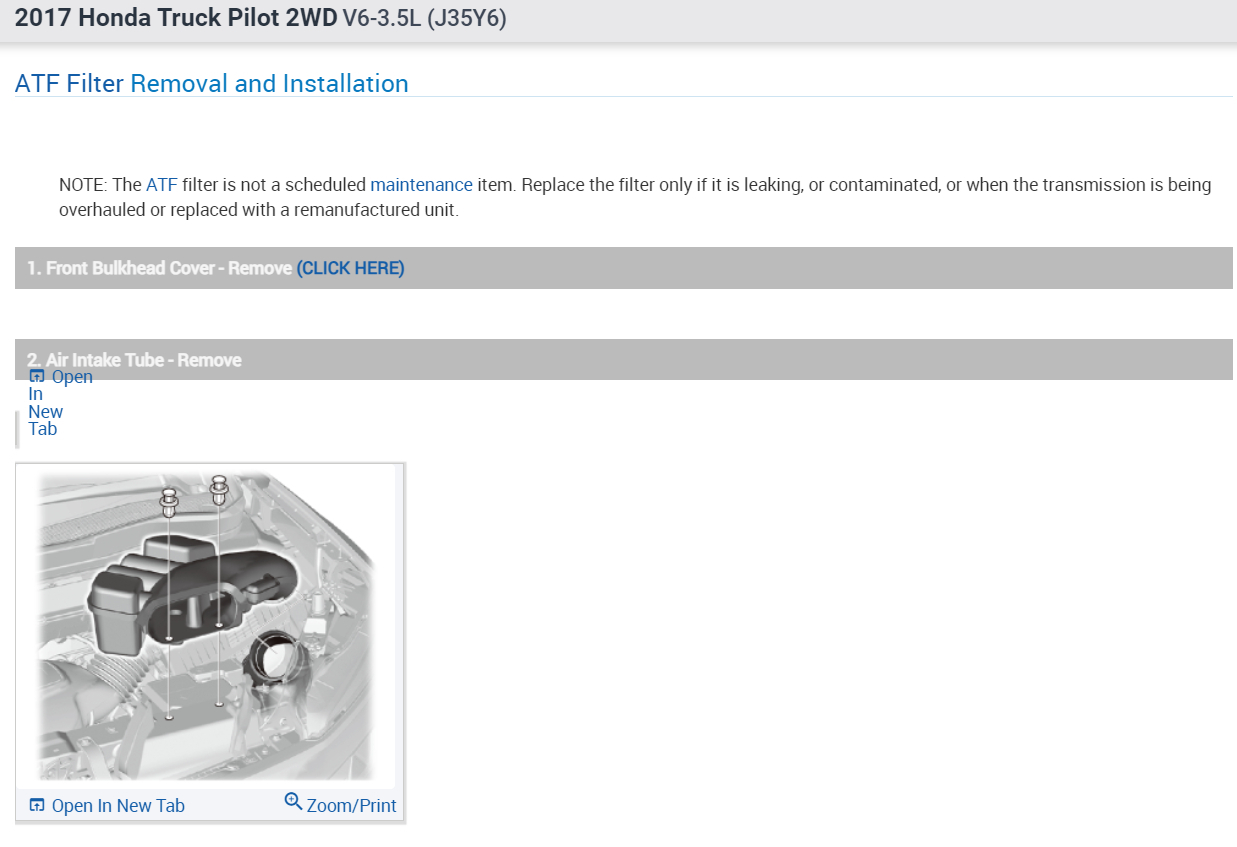The image size is (1237, 847).
Task: Click the right clip fastener in the diagram
Action: click(x=219, y=490)
